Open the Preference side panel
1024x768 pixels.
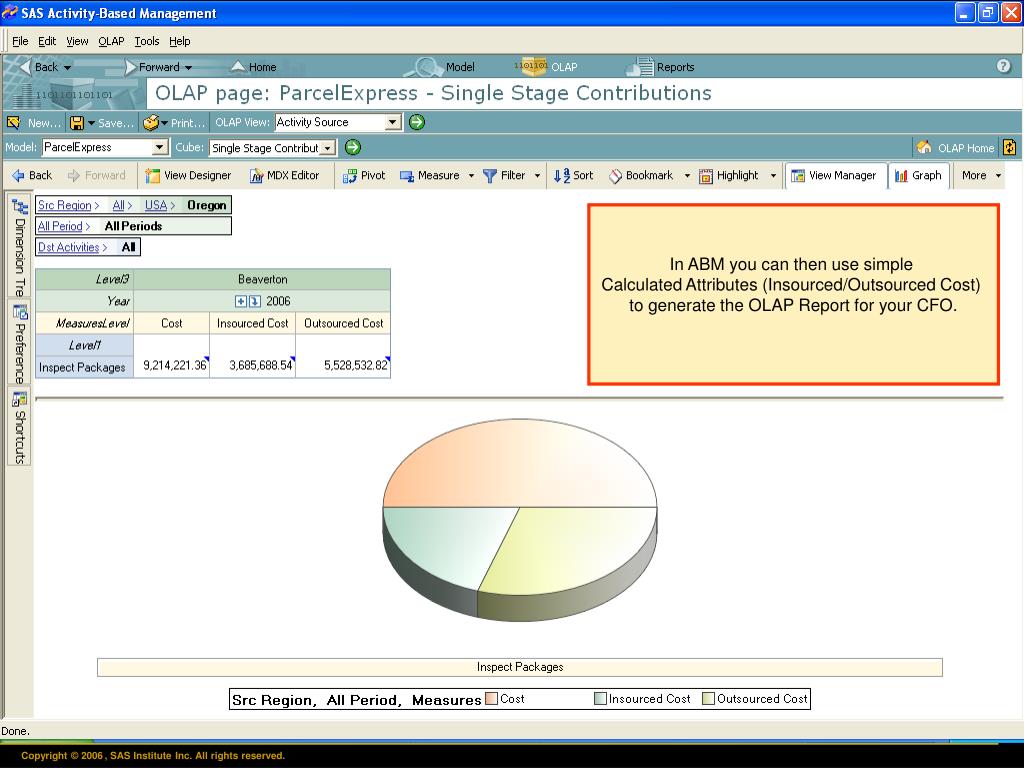pos(20,343)
